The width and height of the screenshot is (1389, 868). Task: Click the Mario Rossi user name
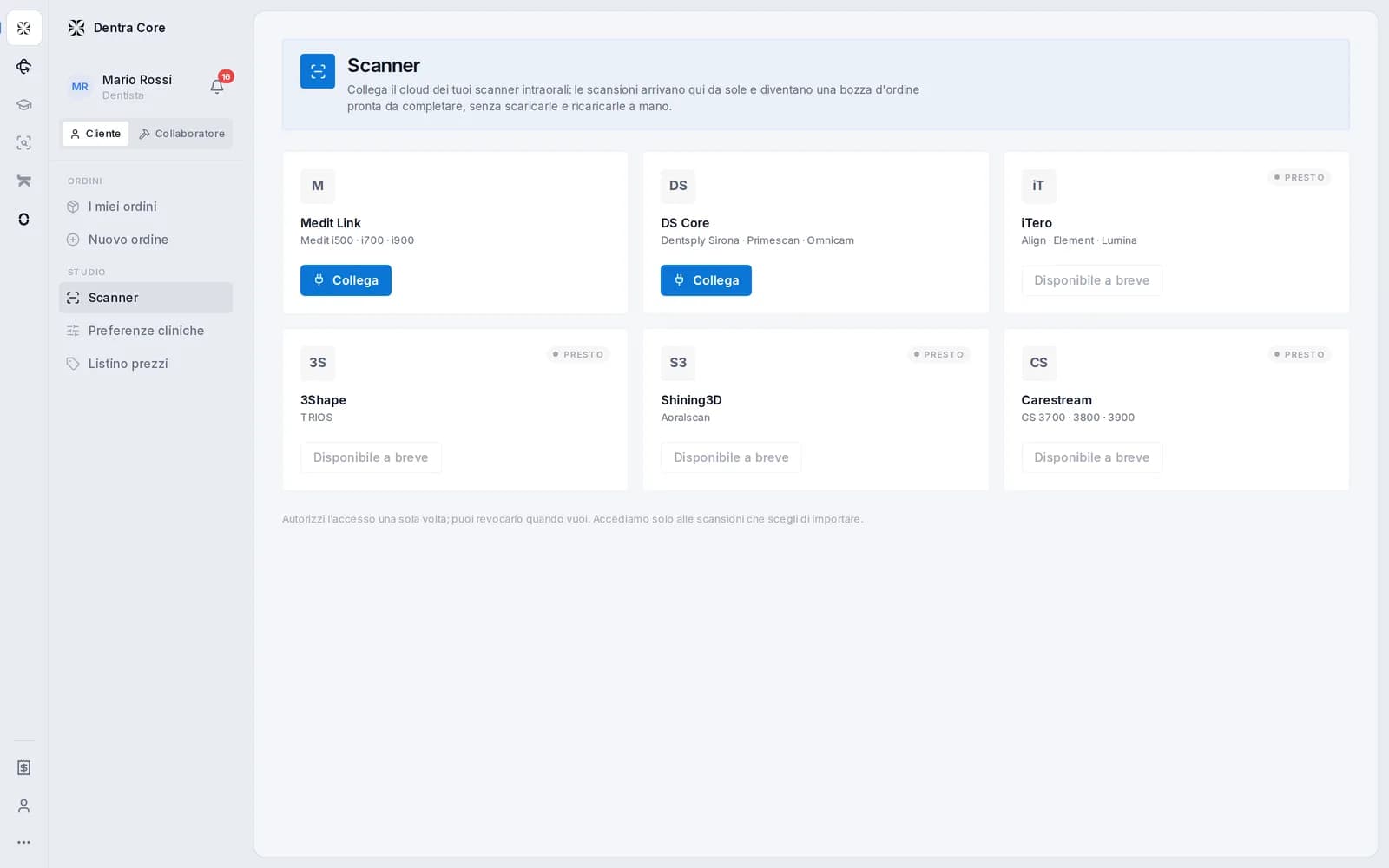point(137,80)
